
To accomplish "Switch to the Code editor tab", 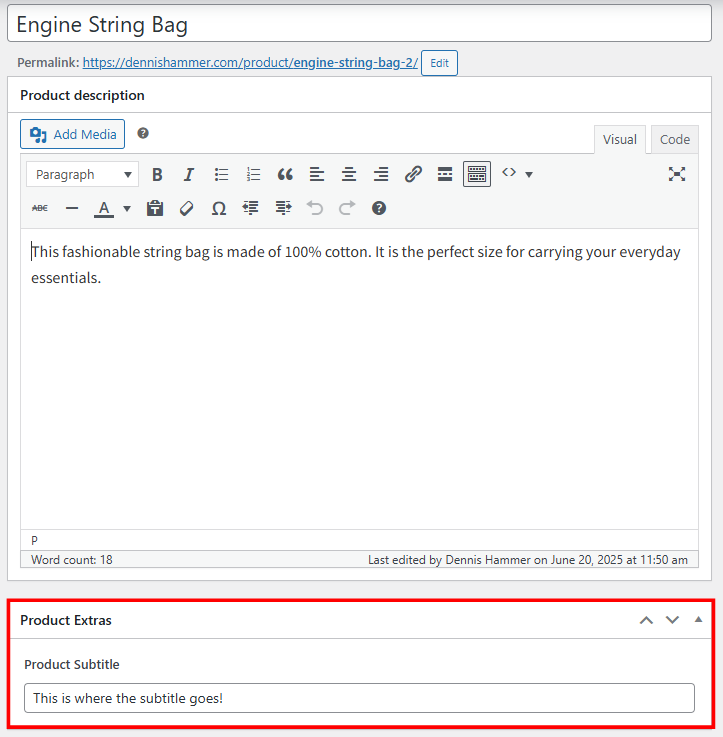I will (x=674, y=139).
